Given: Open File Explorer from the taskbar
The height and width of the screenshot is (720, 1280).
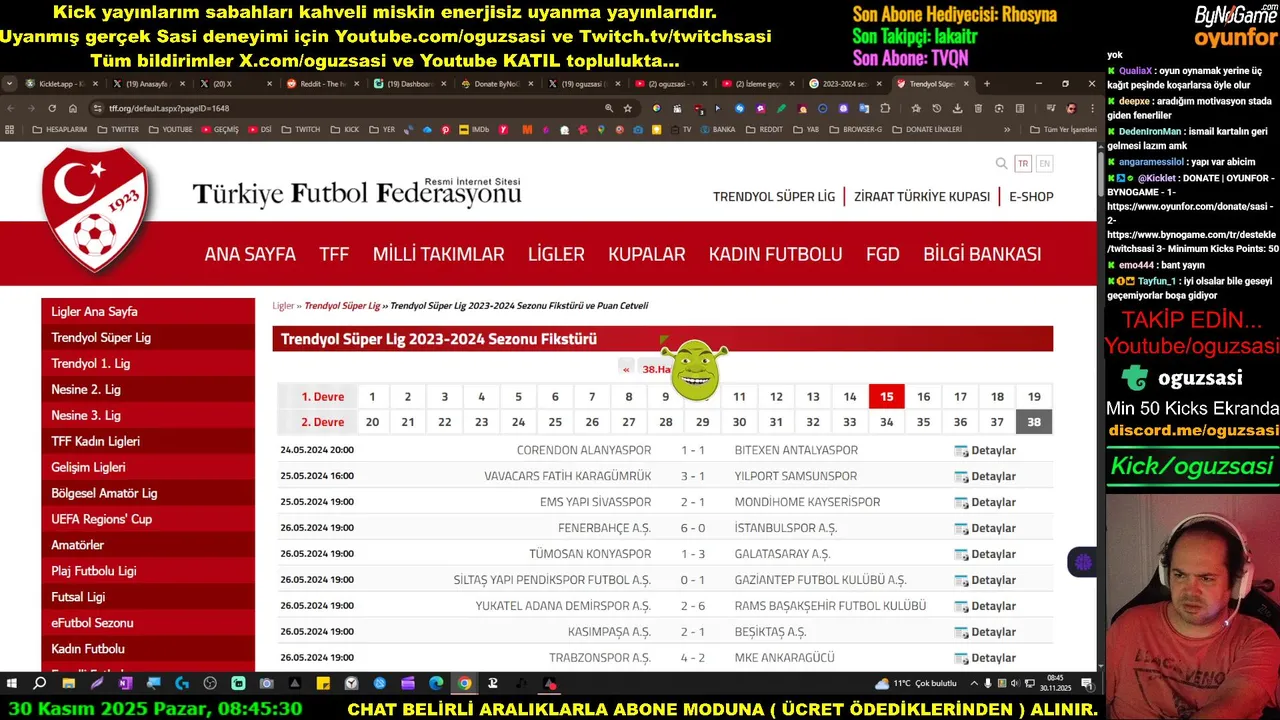Looking at the screenshot, I should pyautogui.click(x=68, y=683).
